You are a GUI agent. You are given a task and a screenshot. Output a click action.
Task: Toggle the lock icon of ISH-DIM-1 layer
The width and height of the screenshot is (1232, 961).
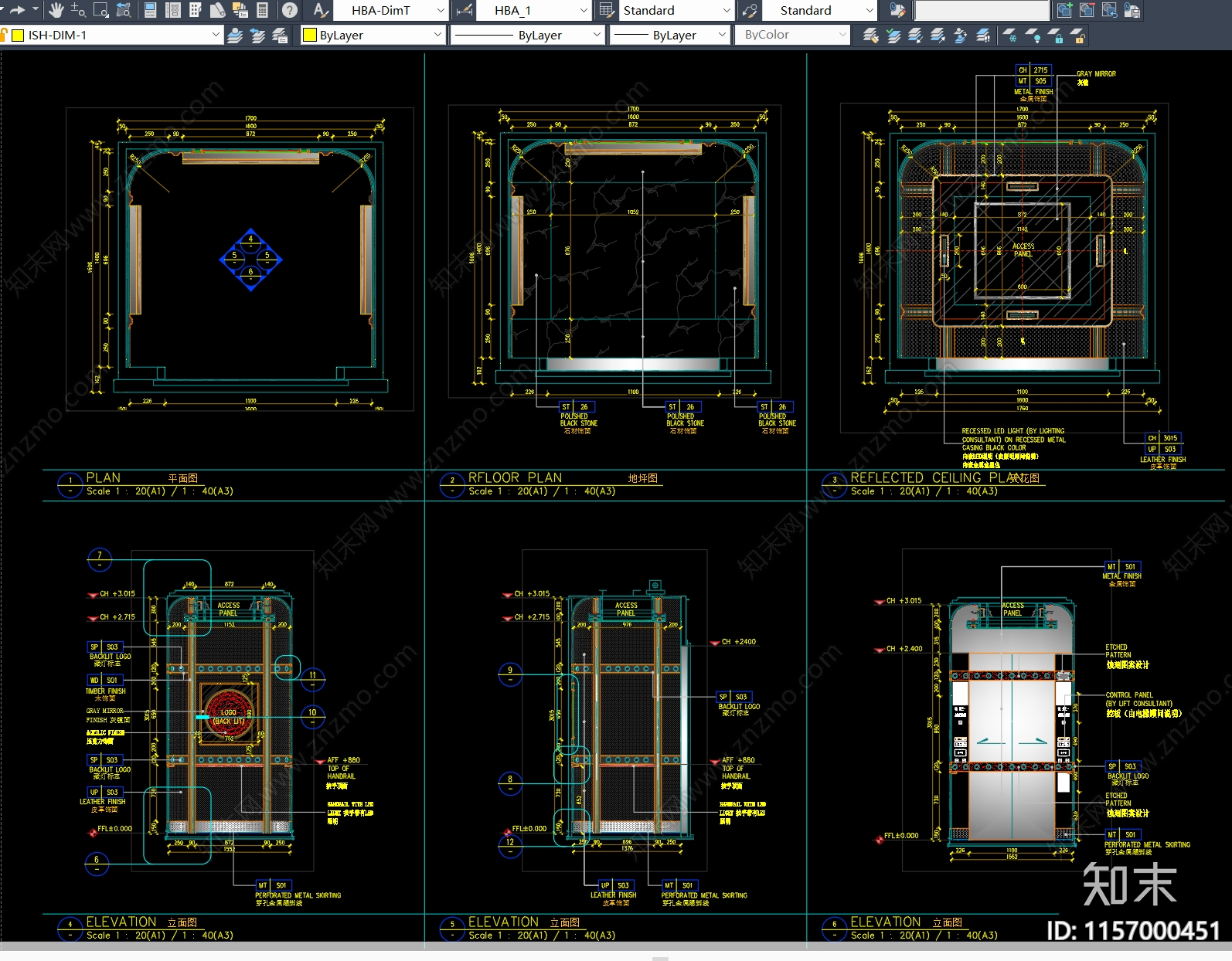4,35
